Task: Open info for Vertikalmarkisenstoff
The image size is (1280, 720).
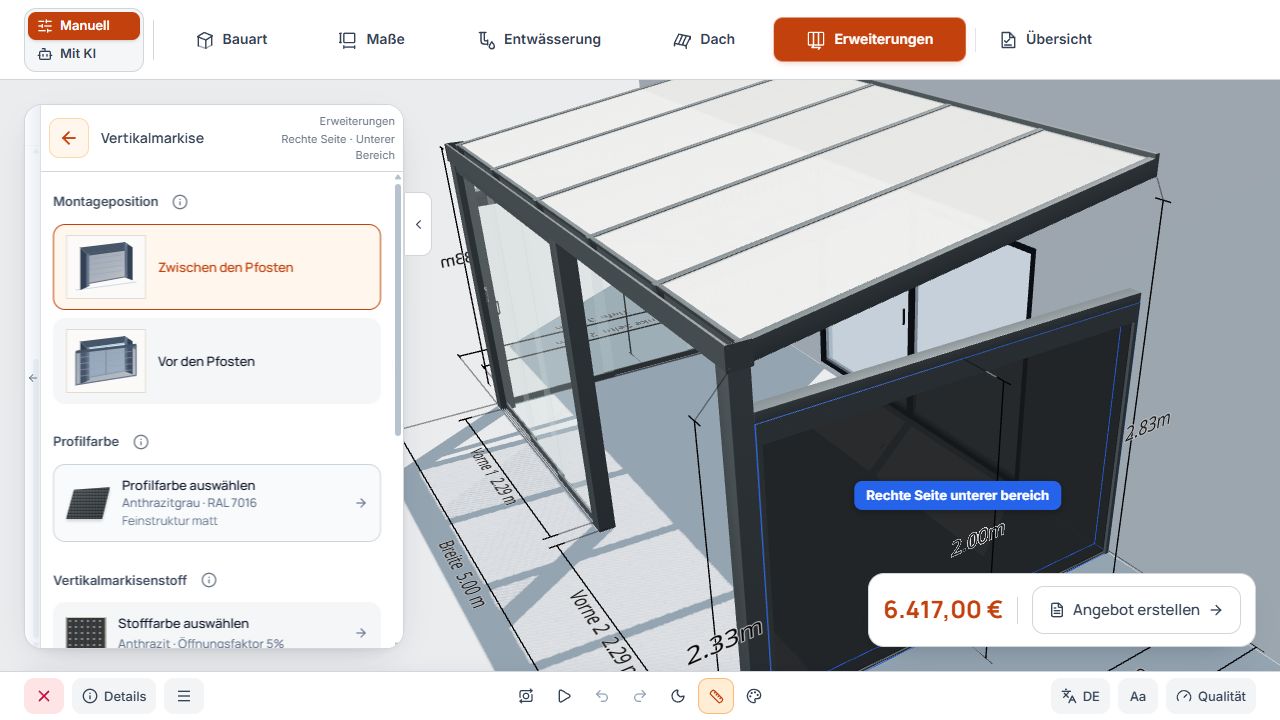Action: click(x=209, y=580)
